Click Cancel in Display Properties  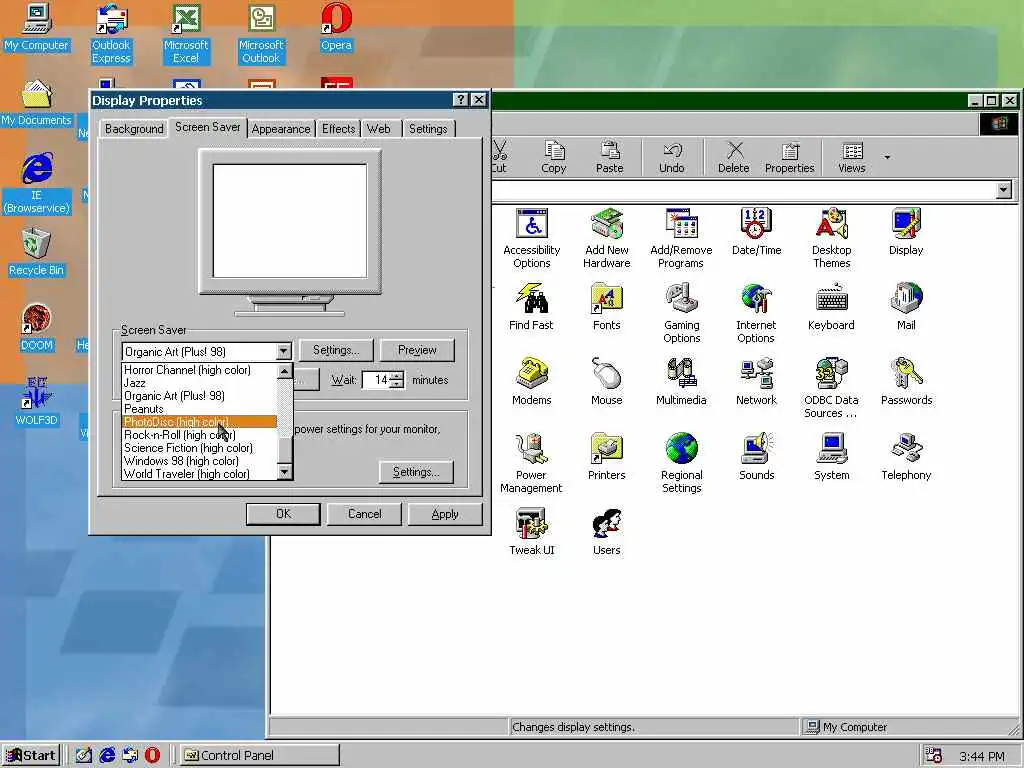click(x=364, y=514)
